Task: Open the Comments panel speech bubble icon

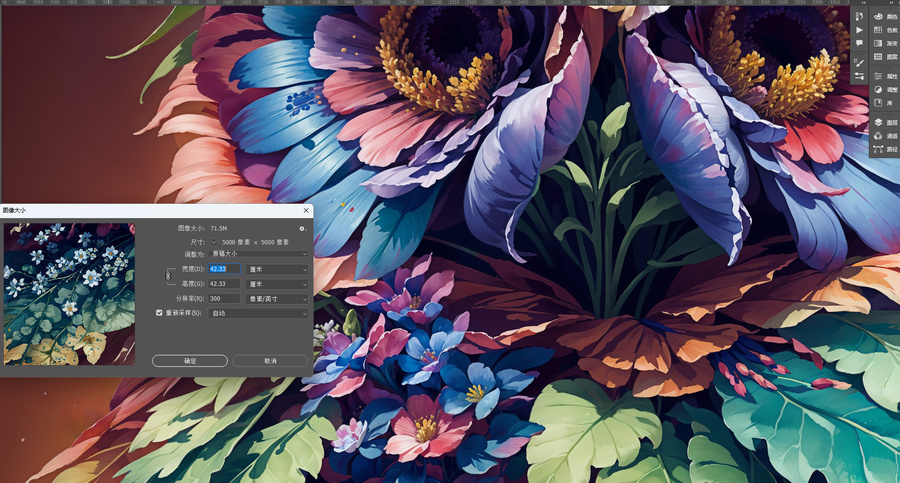Action: (859, 43)
